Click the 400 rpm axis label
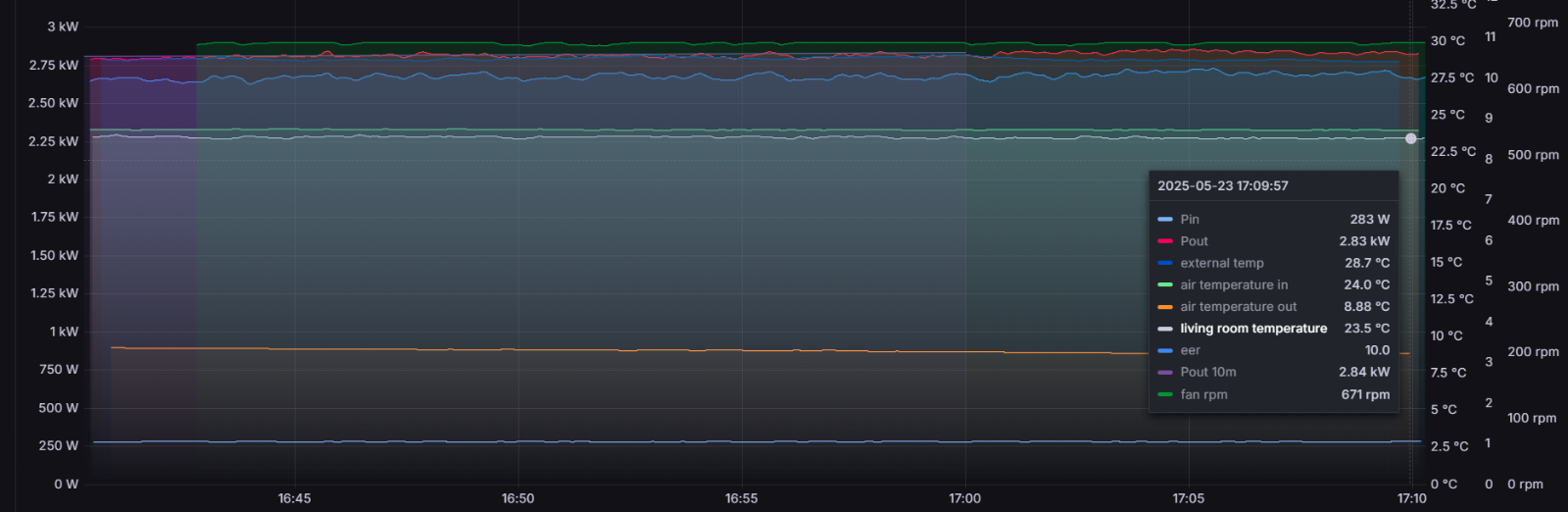The height and width of the screenshot is (512, 1568). click(1533, 221)
